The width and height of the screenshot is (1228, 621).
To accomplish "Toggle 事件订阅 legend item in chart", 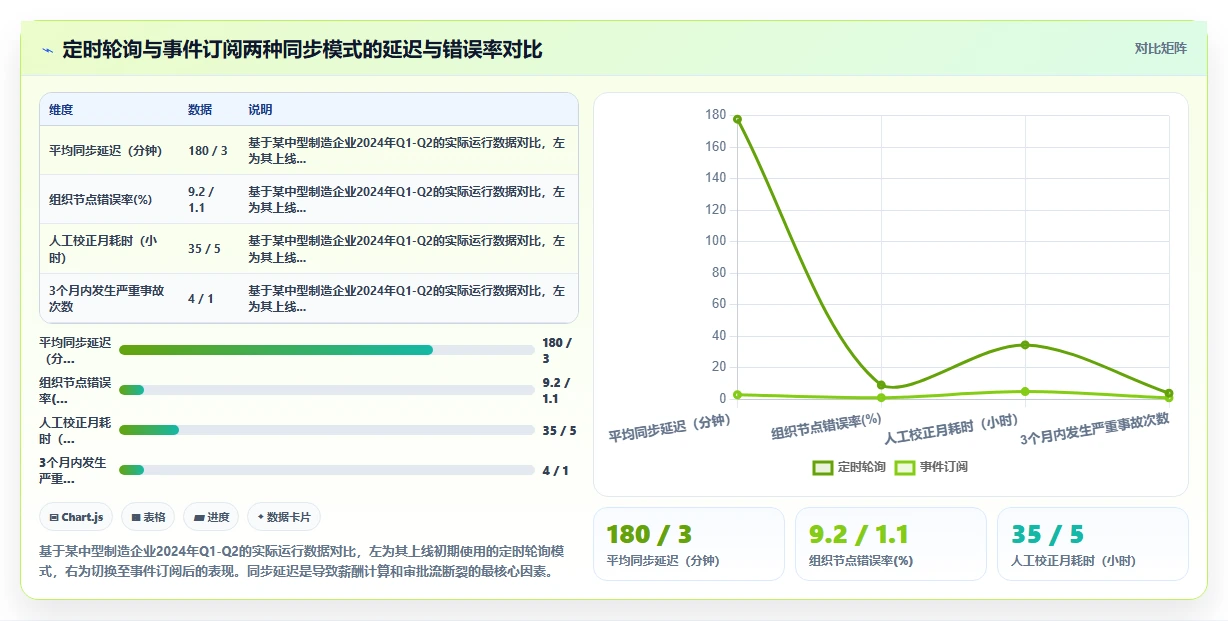I will click(x=931, y=467).
